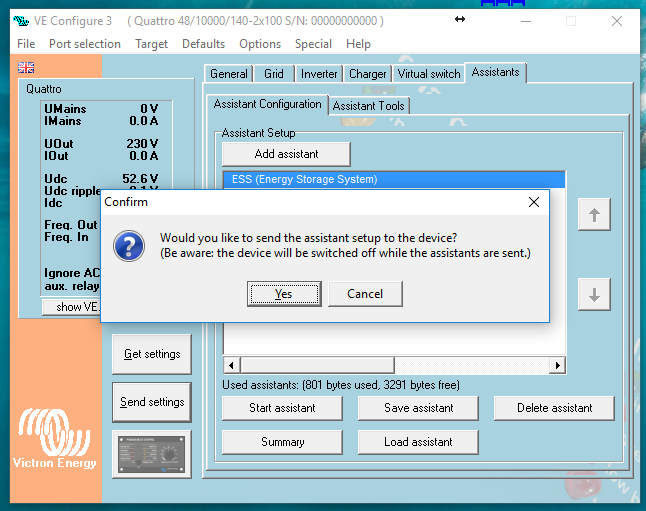
Task: Select the Assistant Configuration sub-tab
Action: pyautogui.click(x=267, y=104)
